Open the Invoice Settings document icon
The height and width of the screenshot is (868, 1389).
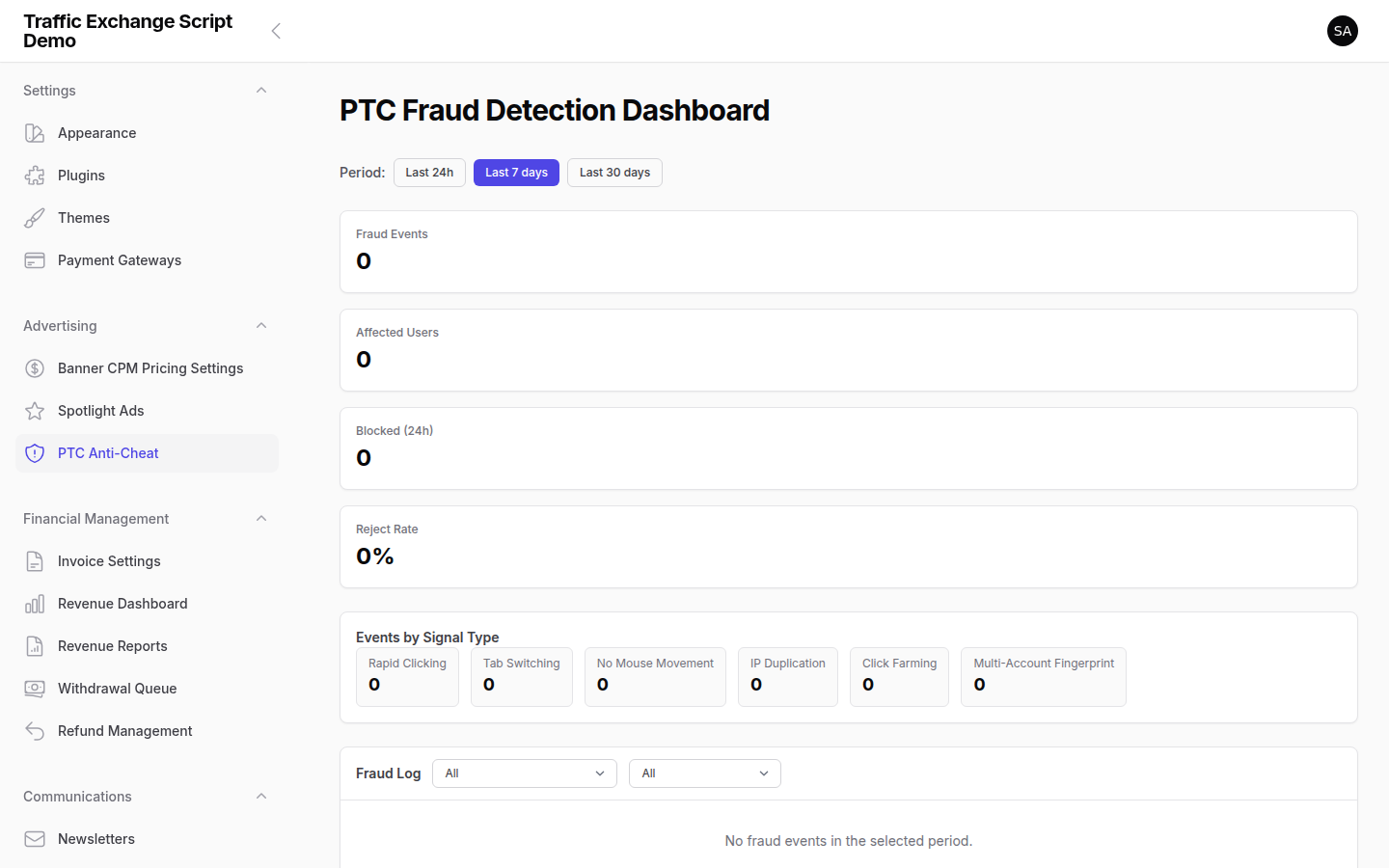point(35,560)
